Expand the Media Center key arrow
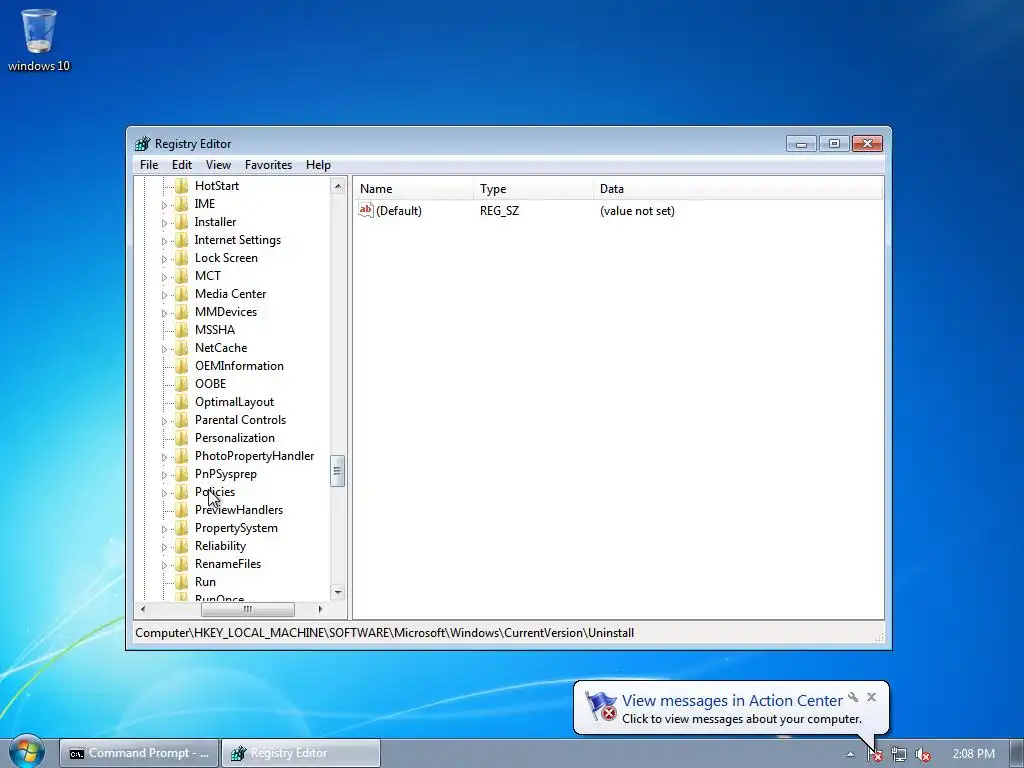The width and height of the screenshot is (1024, 768). [165, 295]
